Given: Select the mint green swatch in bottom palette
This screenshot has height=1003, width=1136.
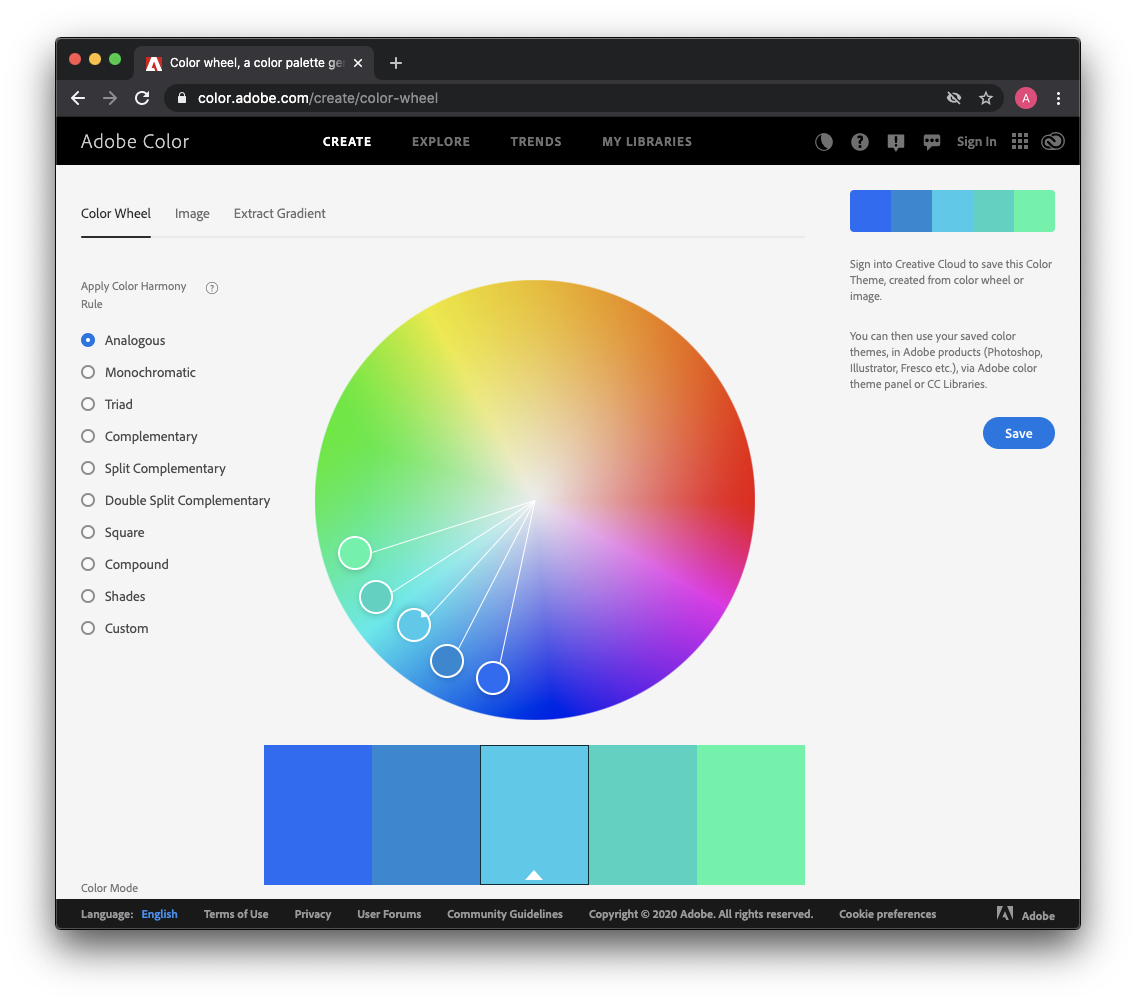Looking at the screenshot, I should tap(751, 815).
